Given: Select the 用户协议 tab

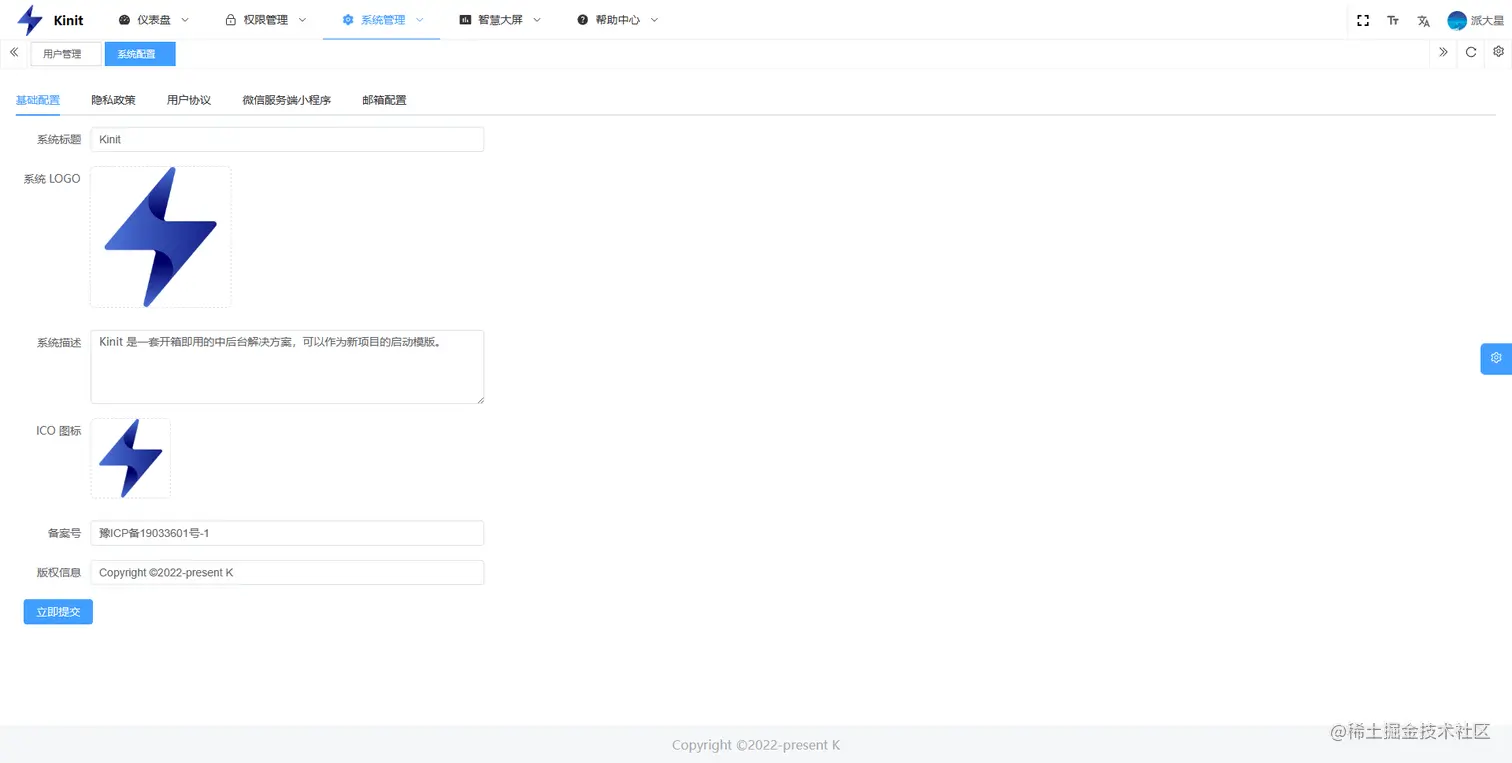Looking at the screenshot, I should coord(188,100).
